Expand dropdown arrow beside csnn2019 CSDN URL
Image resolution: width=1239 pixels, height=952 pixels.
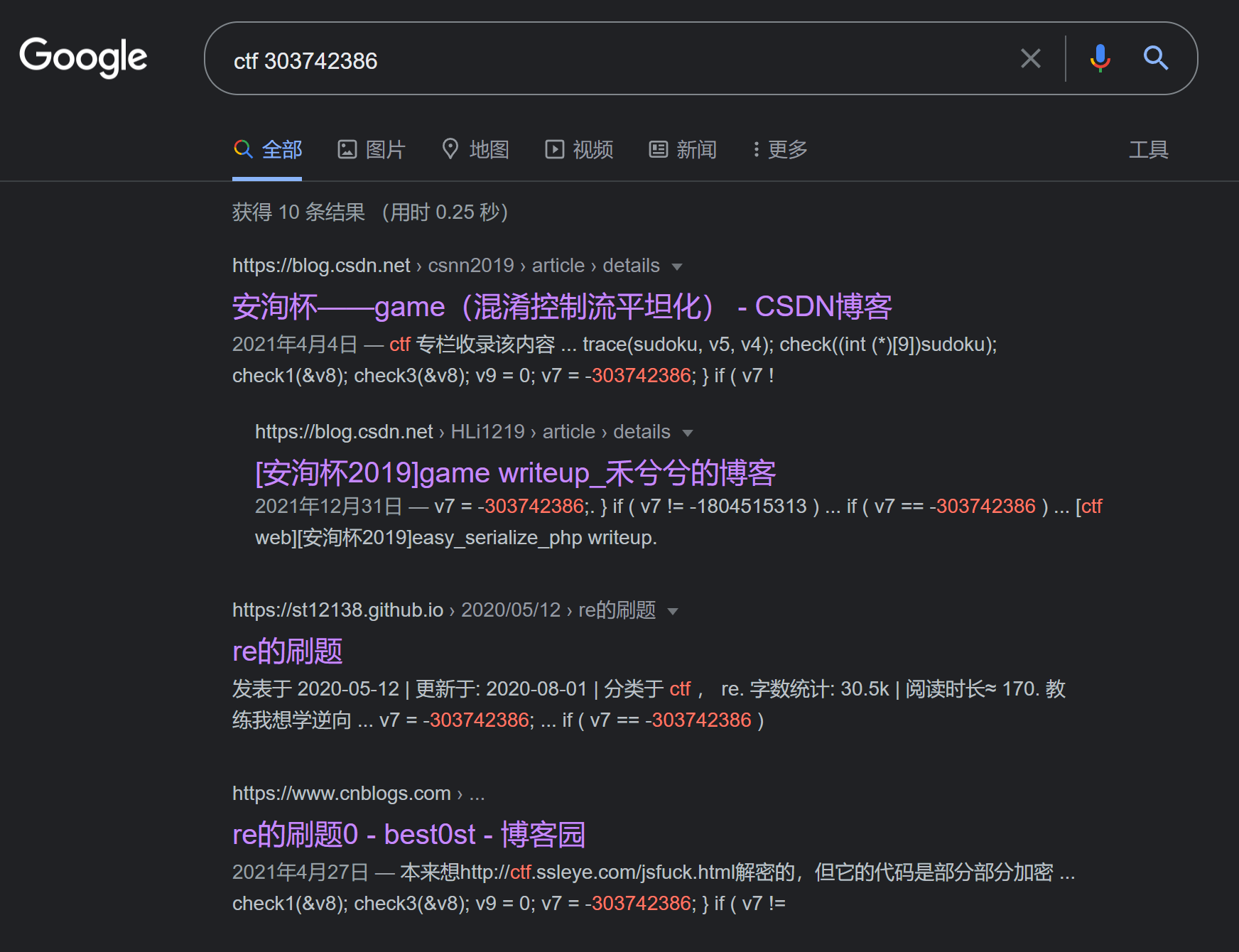[677, 266]
